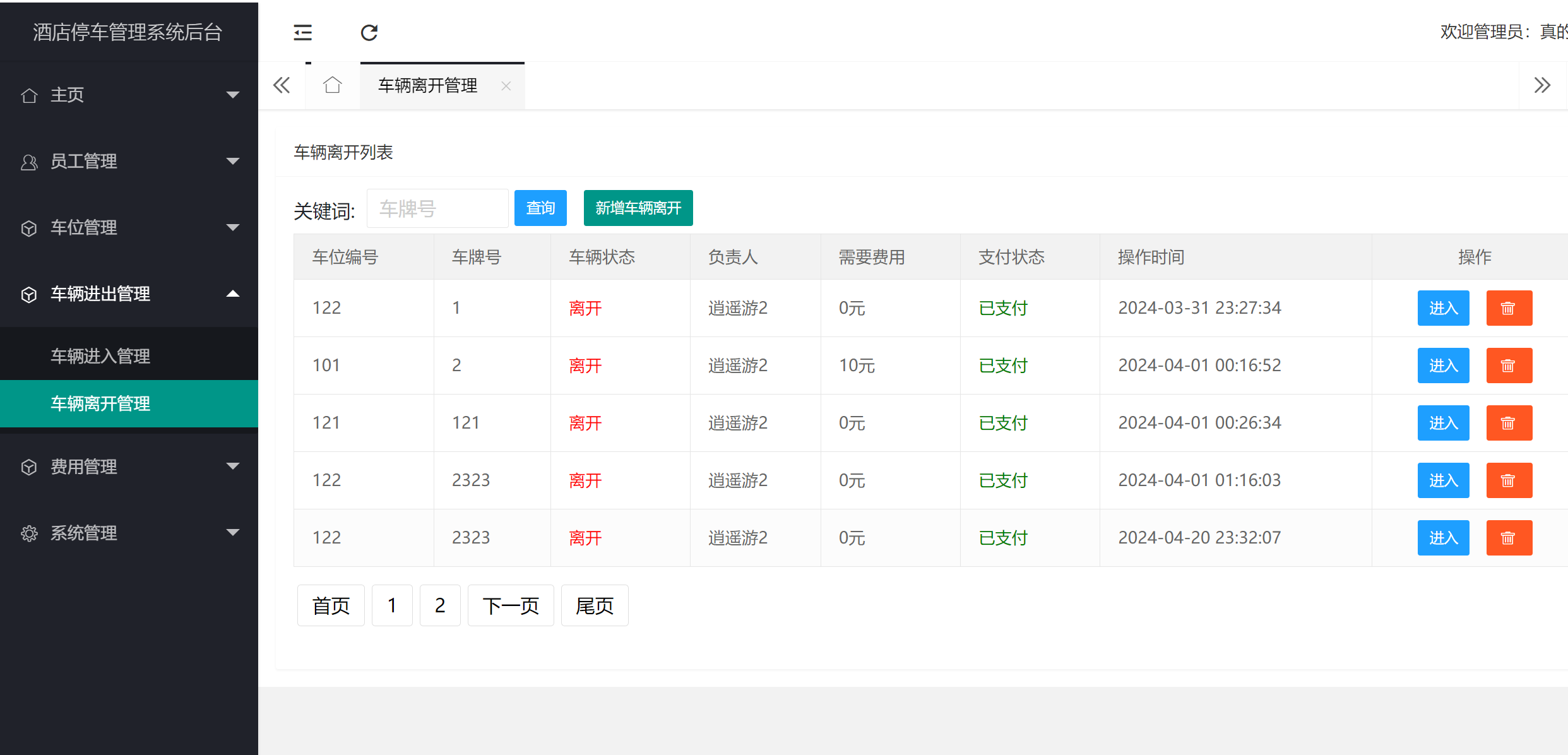Viewport: 1568px width, 755px height.
Task: Select the 车辆离开管理 submenu item
Action: click(100, 404)
